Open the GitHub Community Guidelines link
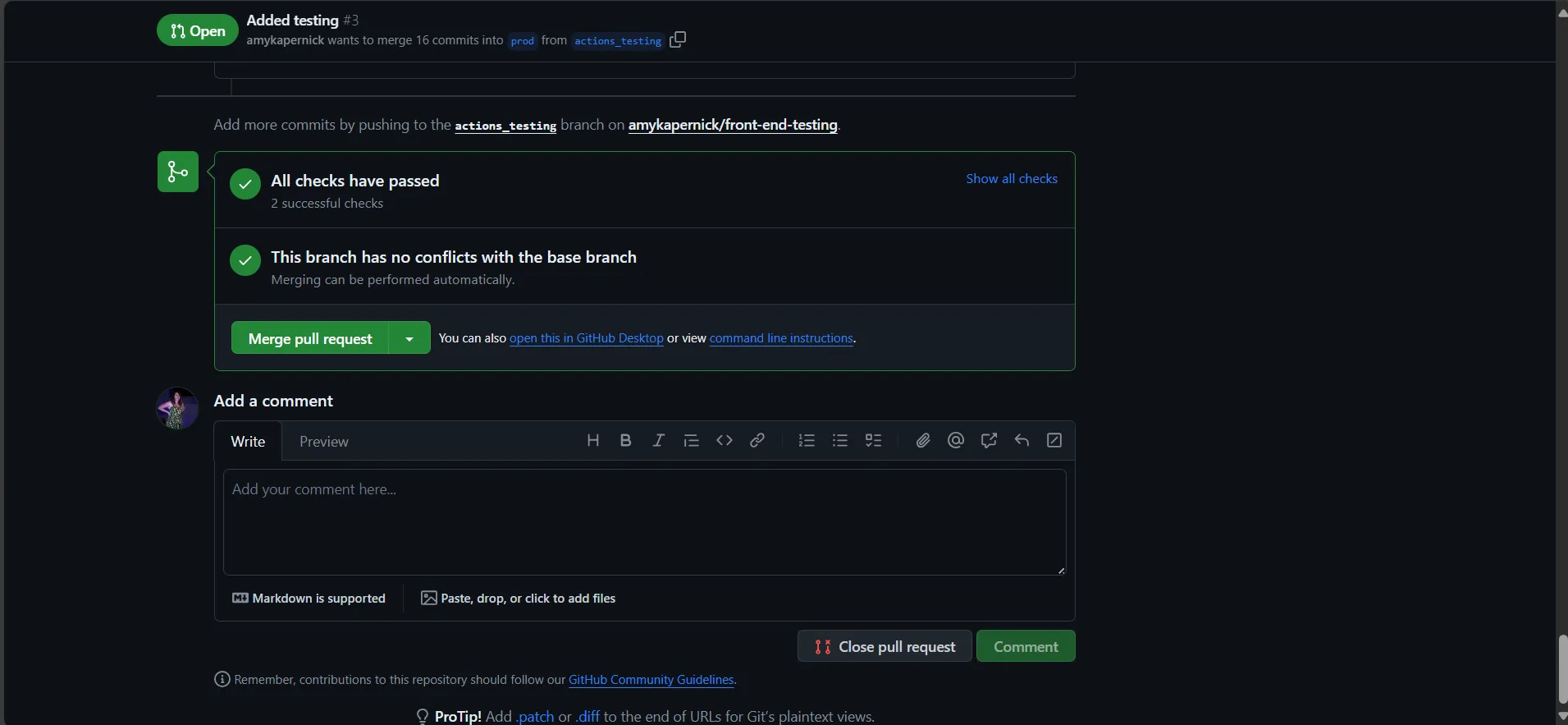 point(651,680)
